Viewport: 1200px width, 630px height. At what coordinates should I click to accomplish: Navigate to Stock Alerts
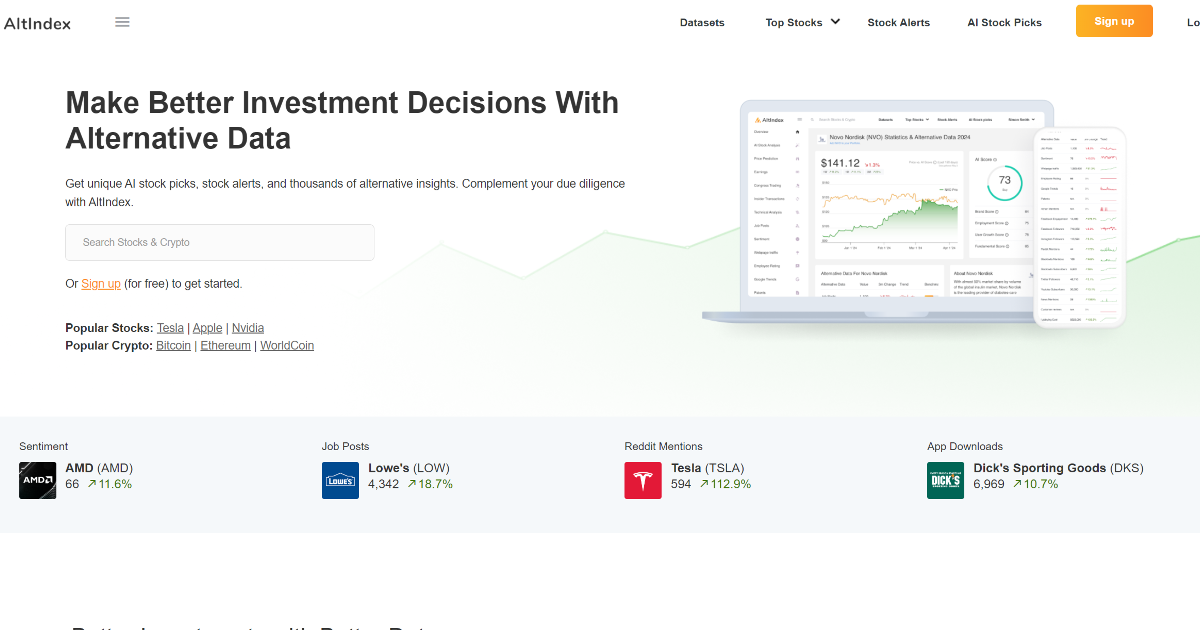coord(899,21)
